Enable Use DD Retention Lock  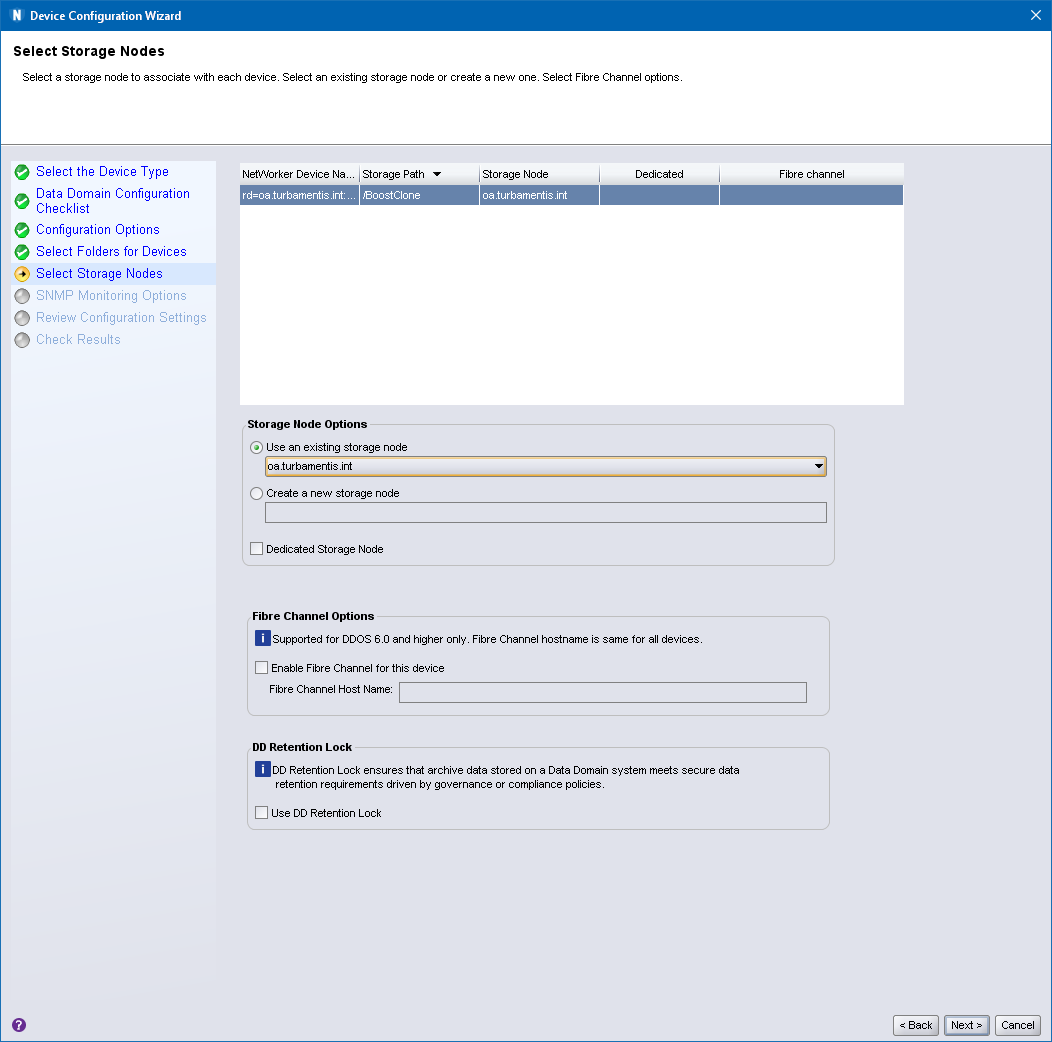[x=261, y=813]
